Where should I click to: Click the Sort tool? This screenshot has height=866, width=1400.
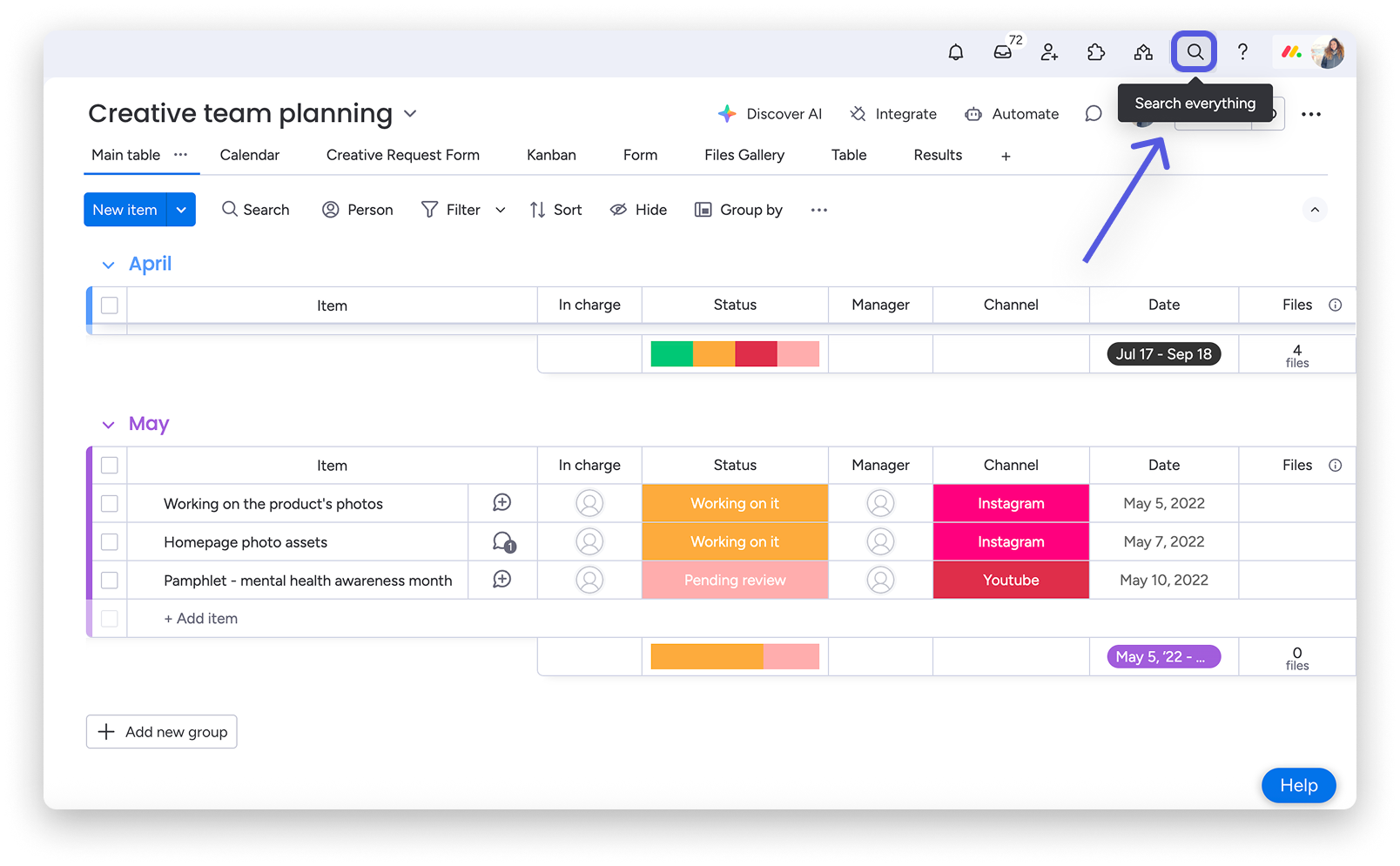[x=555, y=210]
